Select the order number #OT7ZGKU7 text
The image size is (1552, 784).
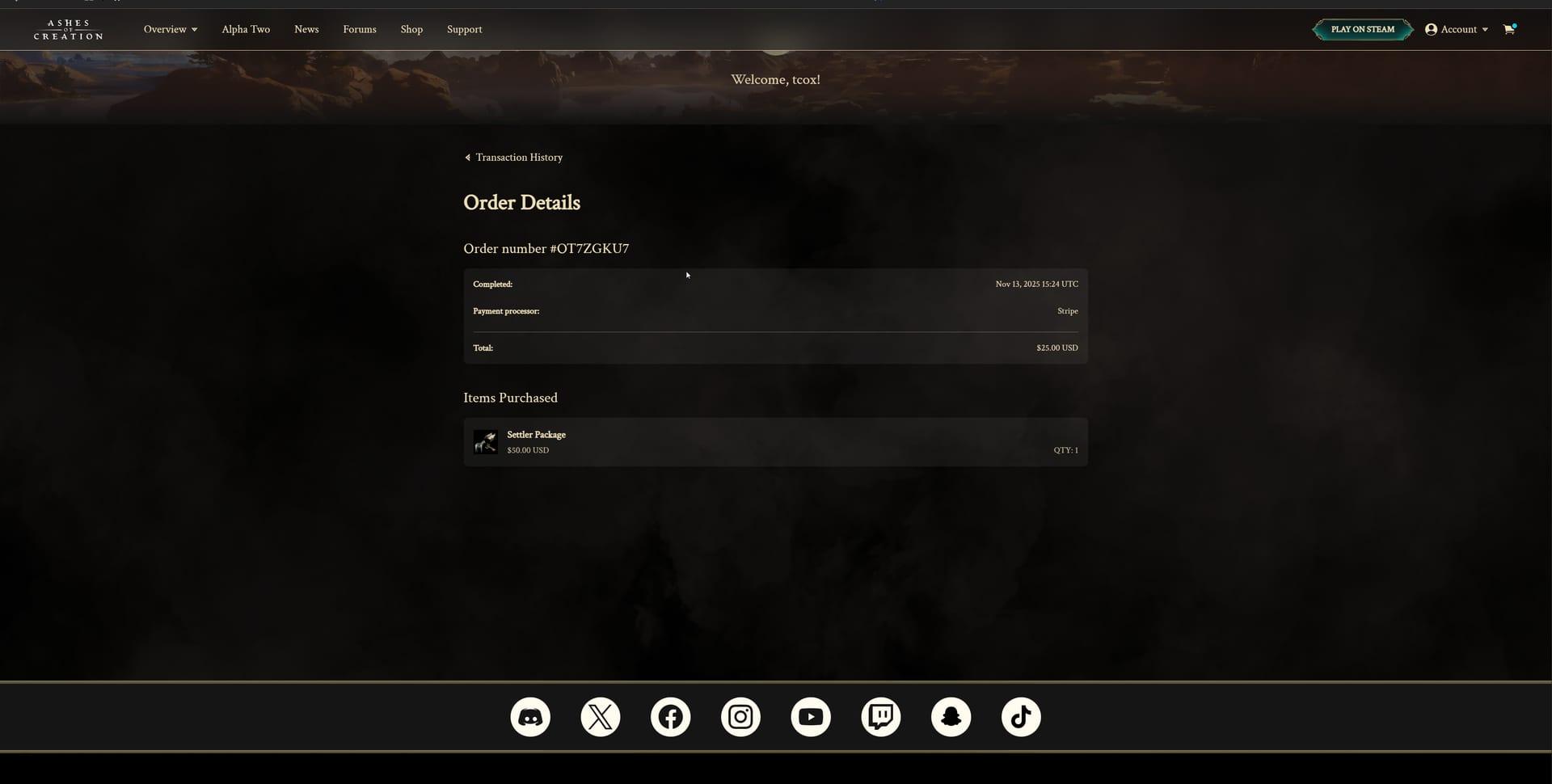click(x=589, y=249)
